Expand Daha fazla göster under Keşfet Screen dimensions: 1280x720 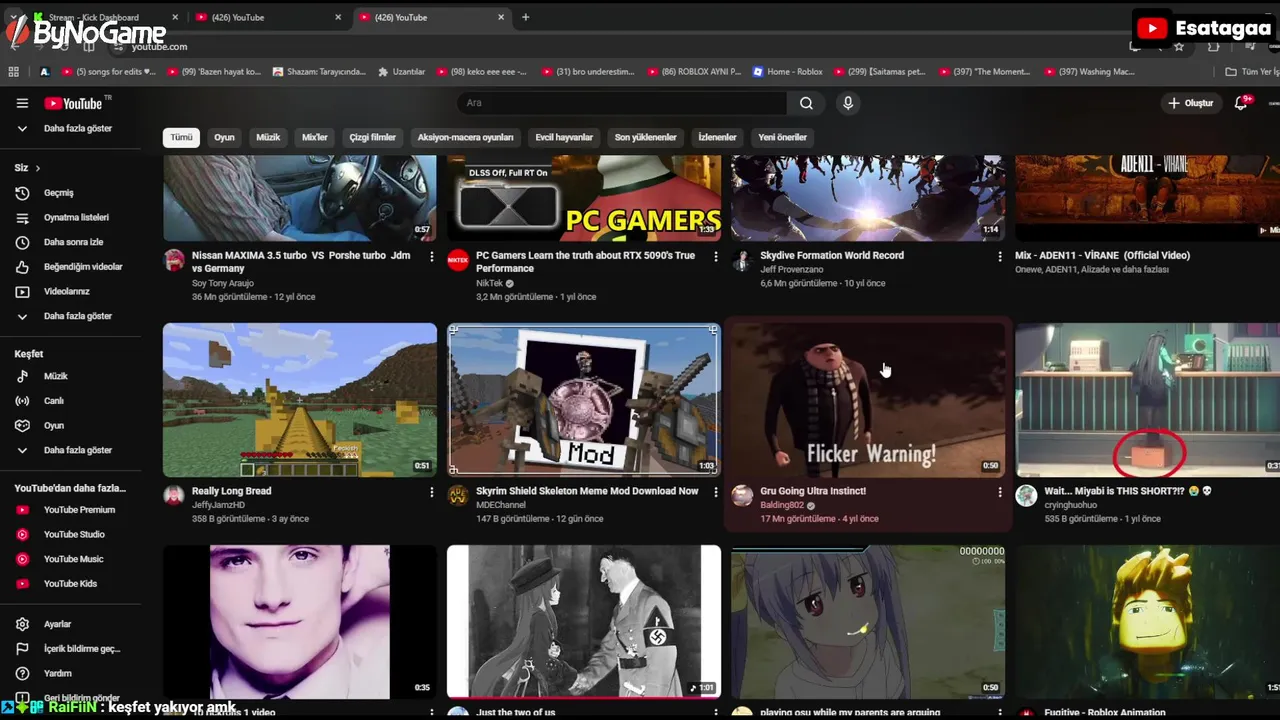pos(76,450)
